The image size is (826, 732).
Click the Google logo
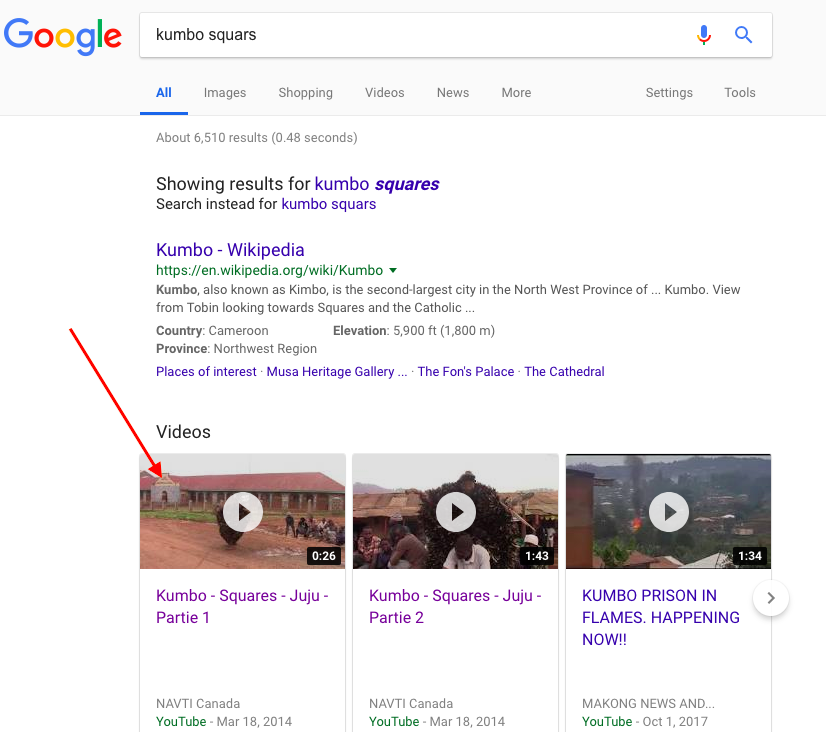63,36
